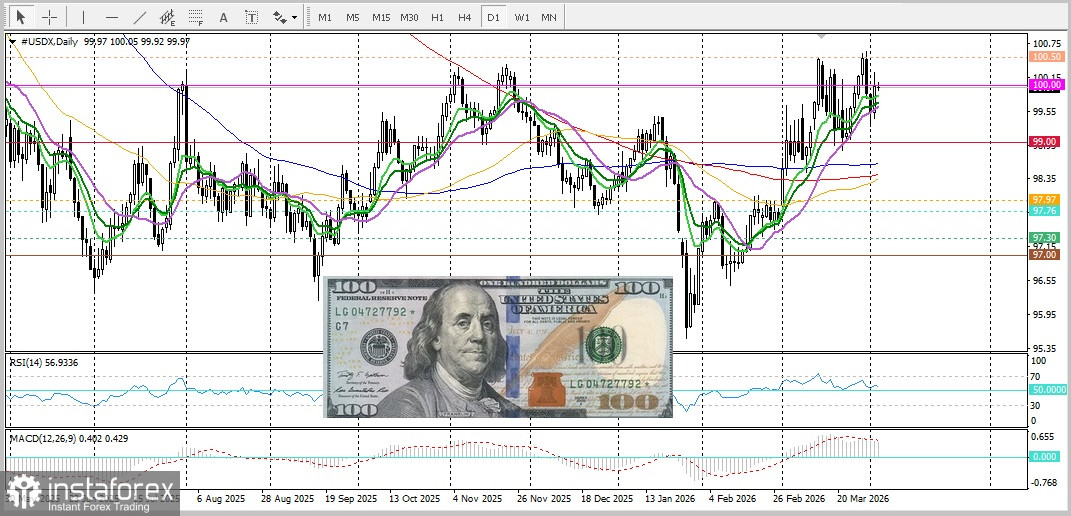1071x516 pixels.
Task: Select the text tool A
Action: point(223,17)
